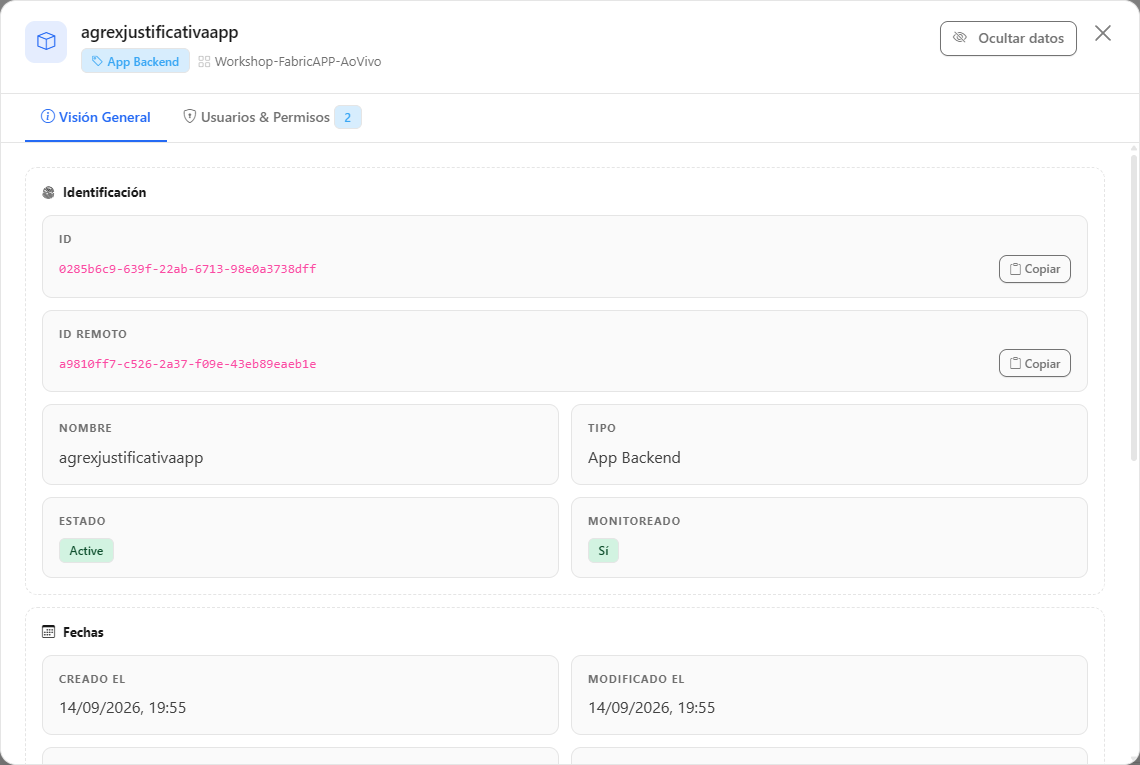The width and height of the screenshot is (1140, 765).
Task: Click the workspace grid icon beside Workshop-FabricAPP-AoVivo
Action: [204, 62]
